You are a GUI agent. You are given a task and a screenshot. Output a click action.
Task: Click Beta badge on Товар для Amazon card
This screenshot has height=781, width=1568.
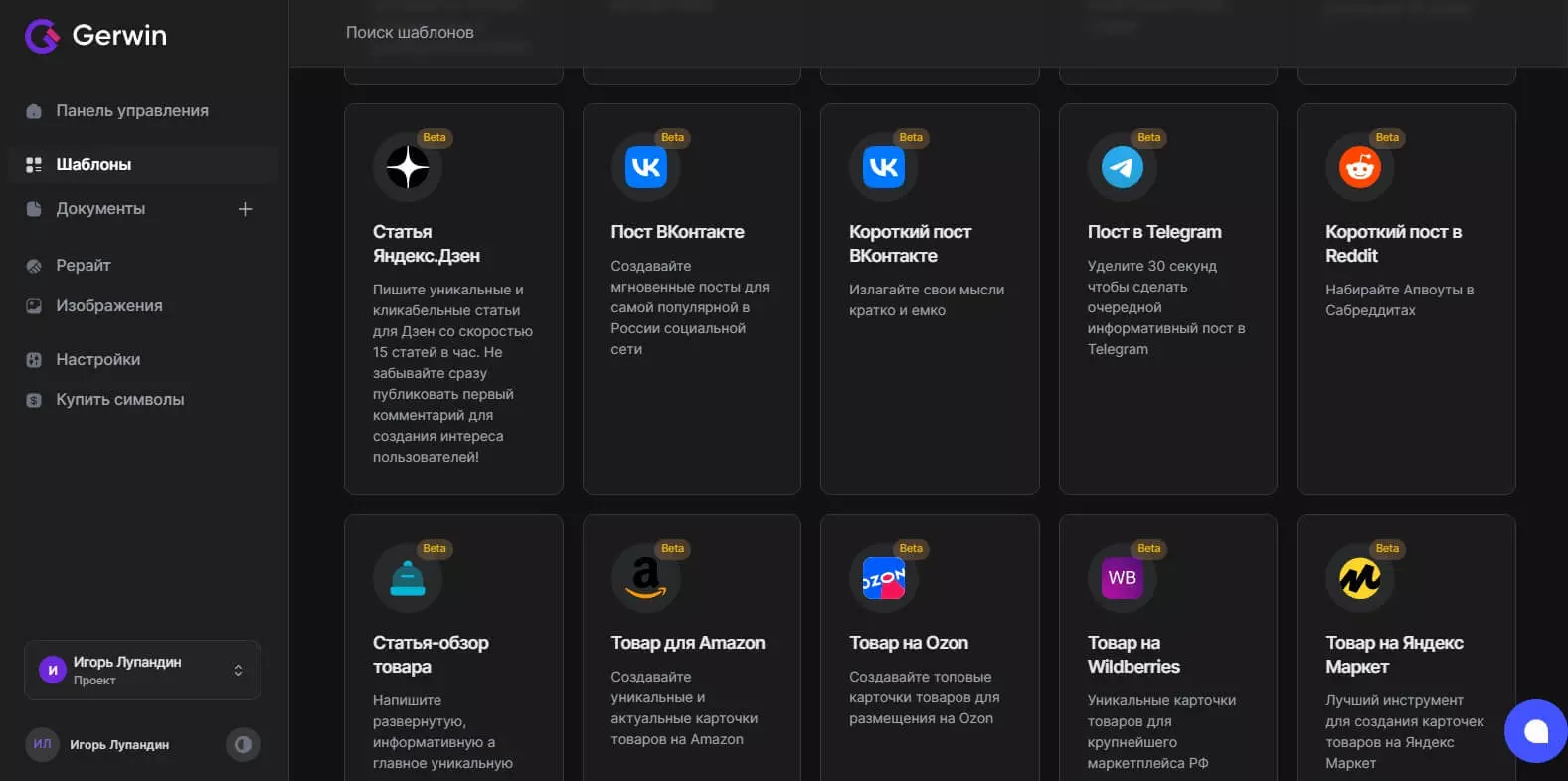(673, 549)
